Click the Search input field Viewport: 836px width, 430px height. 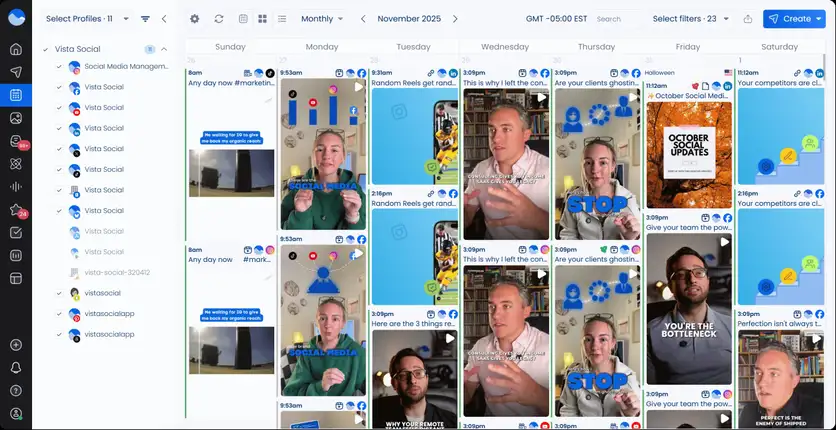pos(615,19)
